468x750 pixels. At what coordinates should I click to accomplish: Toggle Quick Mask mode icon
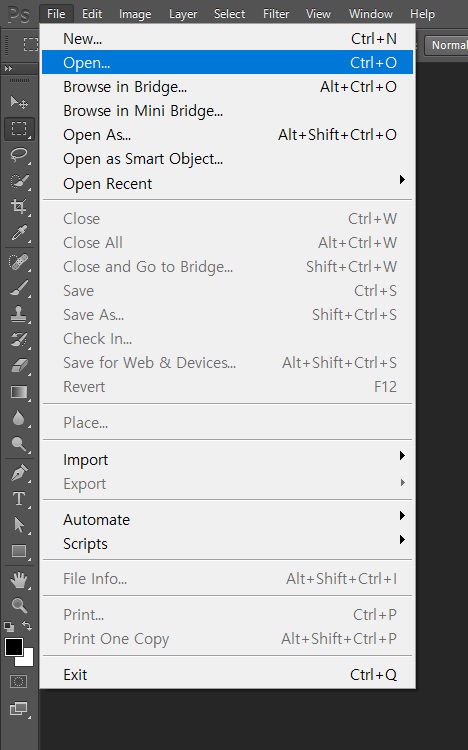[x=19, y=681]
